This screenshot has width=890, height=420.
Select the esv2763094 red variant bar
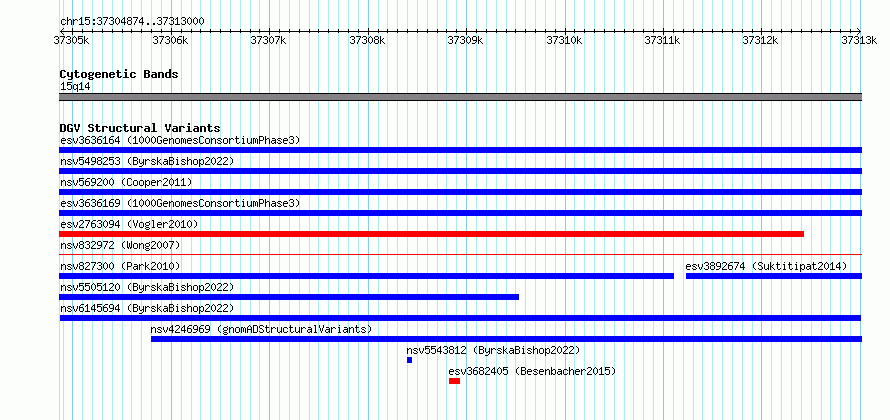pyautogui.click(x=431, y=234)
